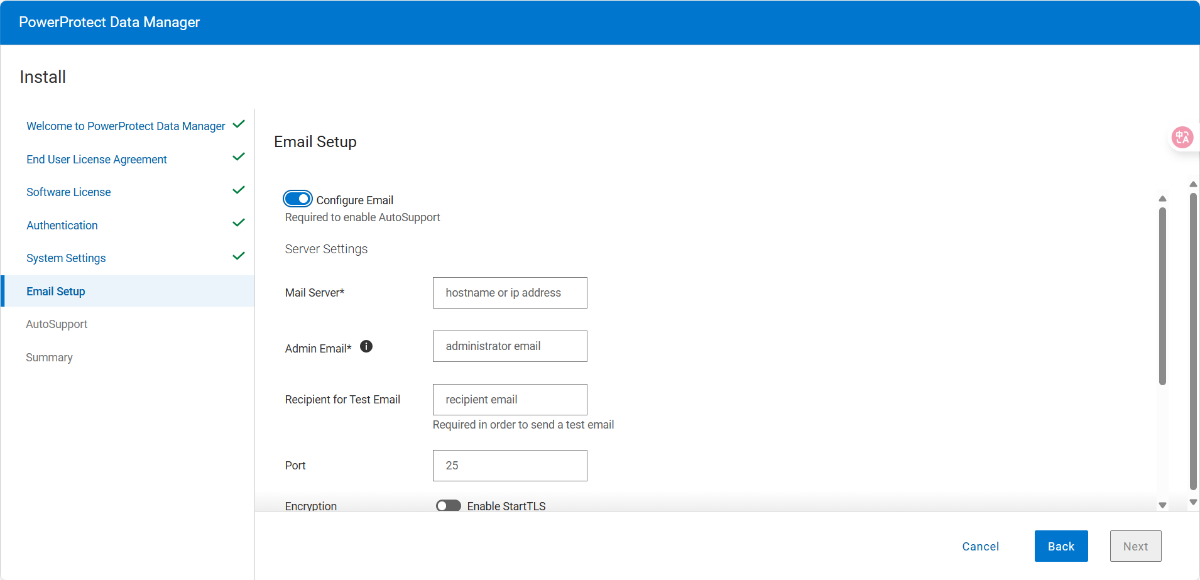Viewport: 1200px width, 580px height.
Task: Click the translate extension icon at right edge
Action: (x=1183, y=138)
